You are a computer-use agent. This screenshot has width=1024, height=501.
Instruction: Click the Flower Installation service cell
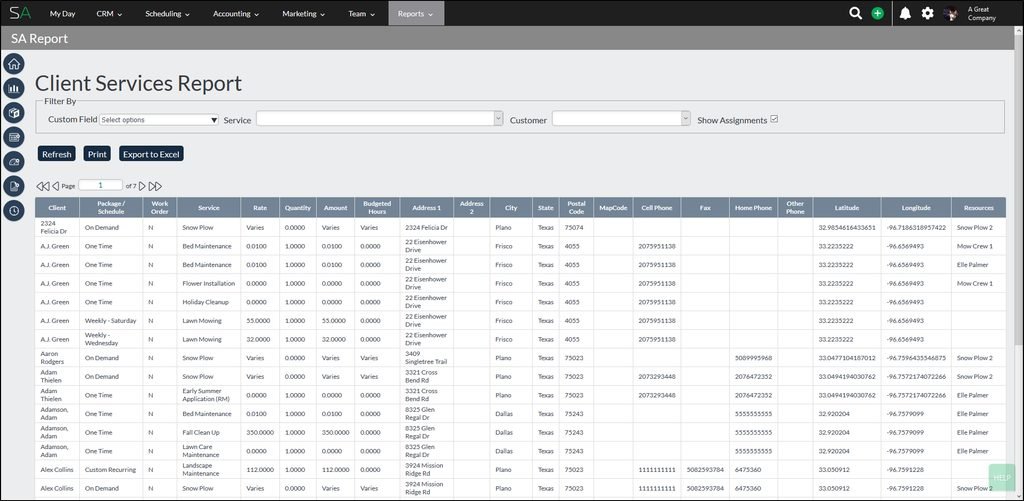pos(209,283)
